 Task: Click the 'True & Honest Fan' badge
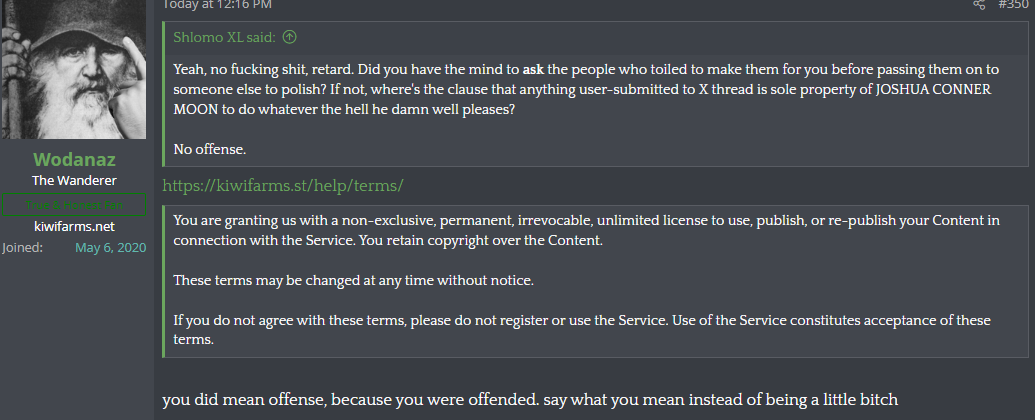[74, 204]
